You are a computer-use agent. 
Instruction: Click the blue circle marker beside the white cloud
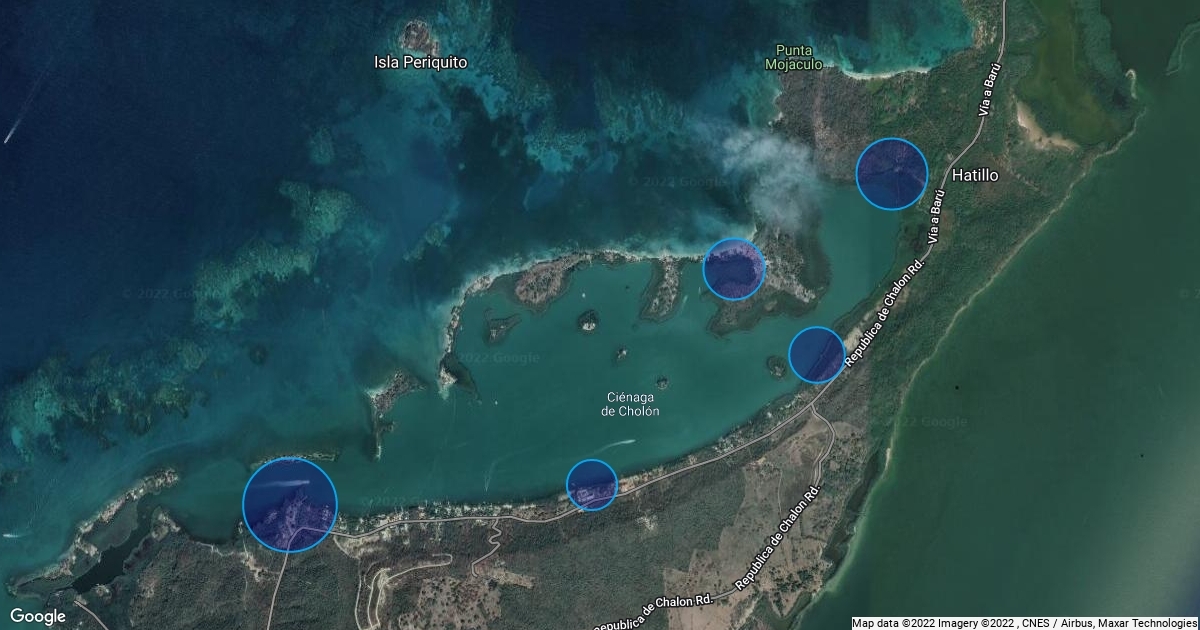tap(734, 269)
